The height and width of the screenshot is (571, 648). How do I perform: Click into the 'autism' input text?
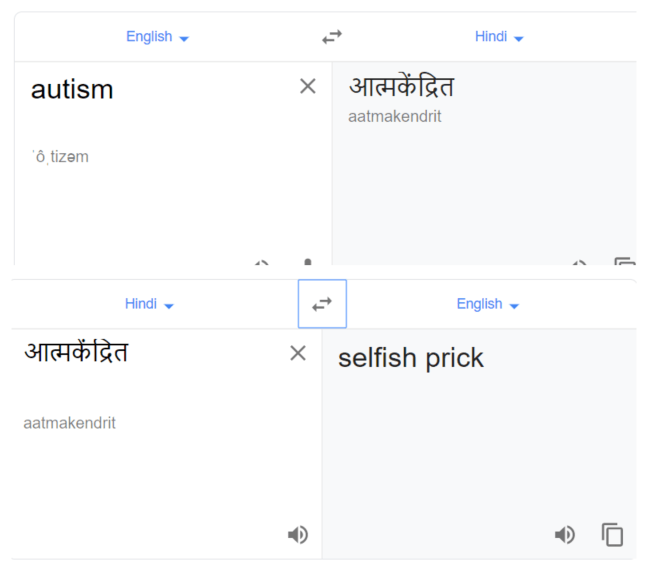pyautogui.click(x=72, y=90)
